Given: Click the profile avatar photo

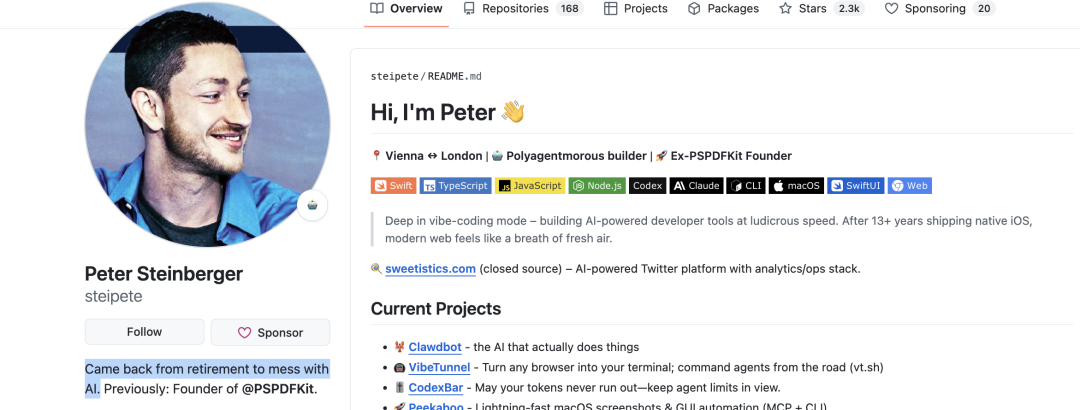Looking at the screenshot, I should pos(207,125).
